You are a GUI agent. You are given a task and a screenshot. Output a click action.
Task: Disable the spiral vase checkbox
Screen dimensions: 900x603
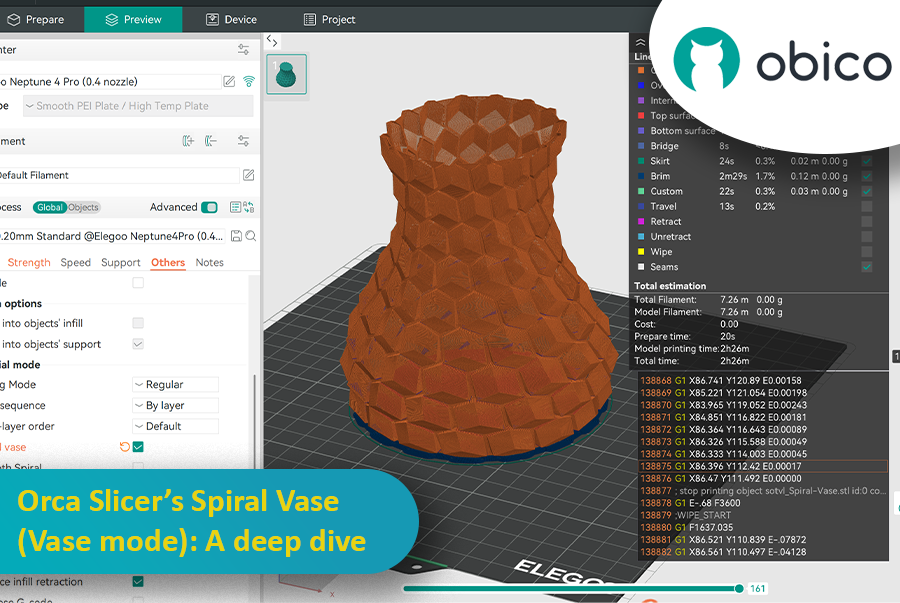[x=138, y=446]
